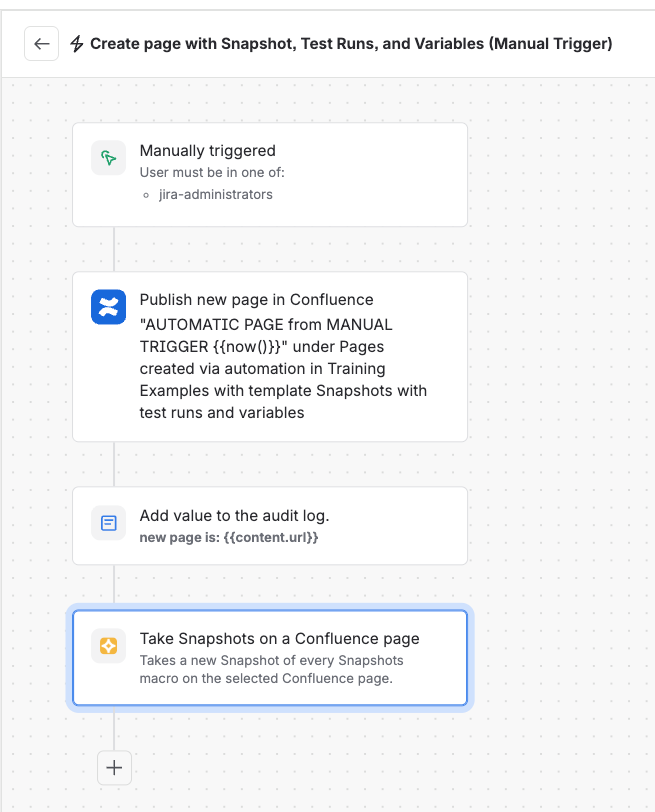Click the 'User must be in one of' text
Image resolution: width=655 pixels, height=812 pixels.
[x=212, y=172]
